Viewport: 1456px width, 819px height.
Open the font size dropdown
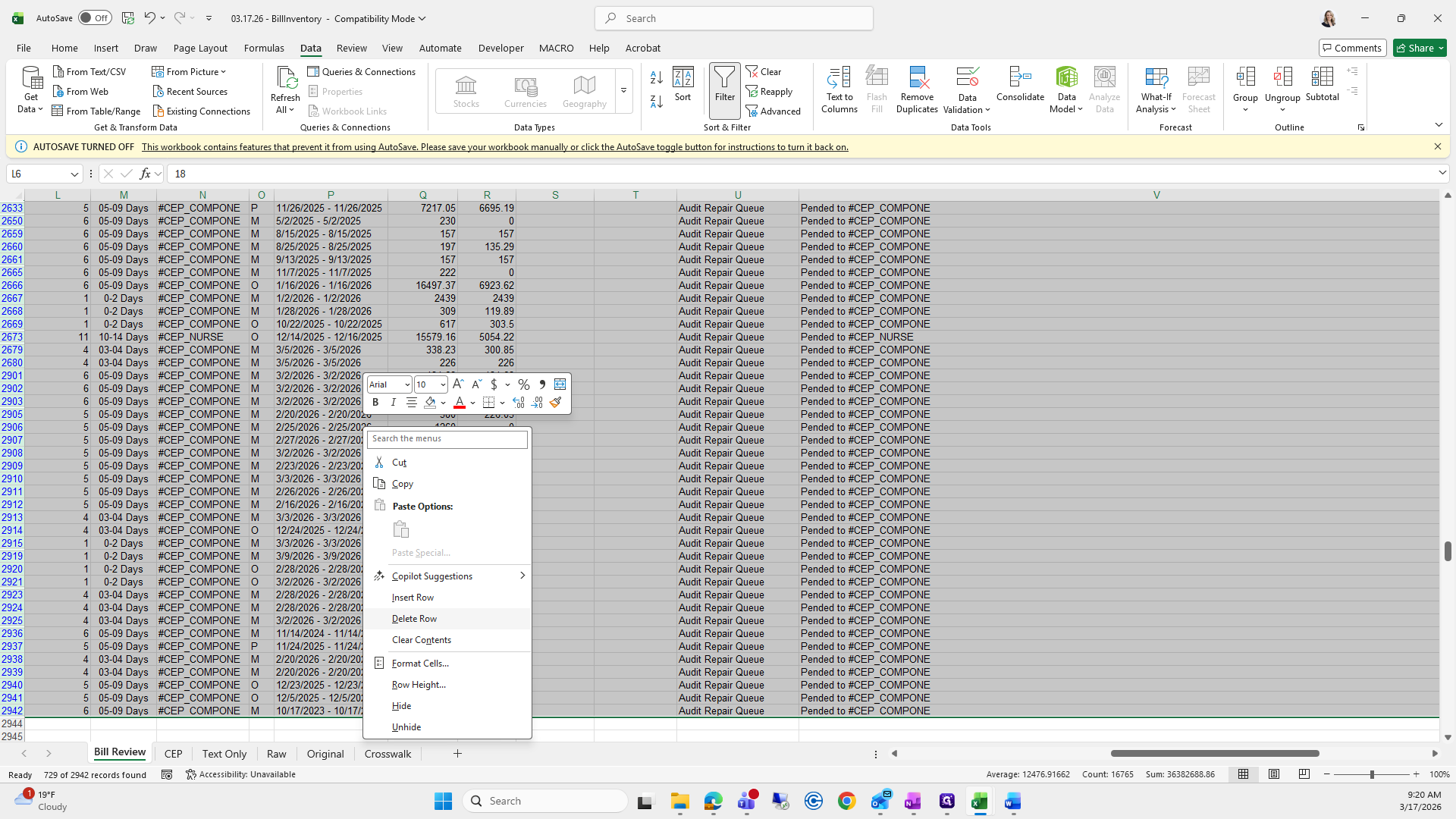click(443, 384)
